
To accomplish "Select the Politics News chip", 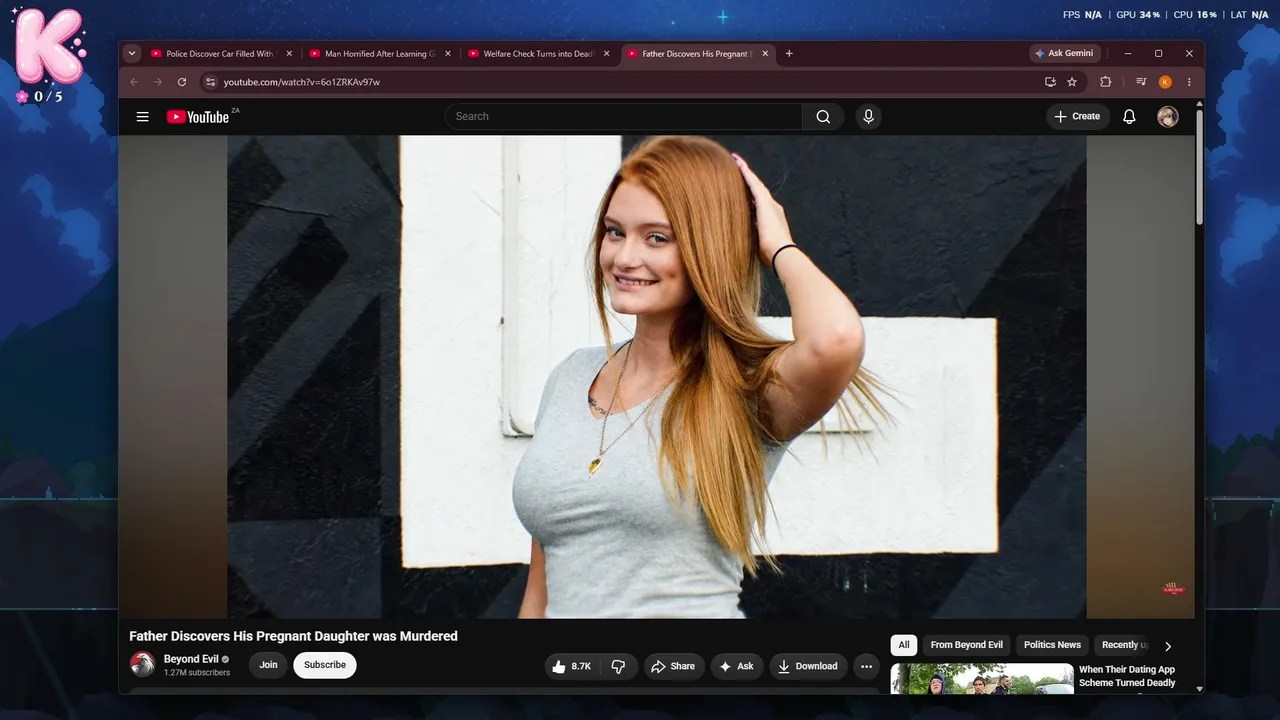I will [1052, 645].
